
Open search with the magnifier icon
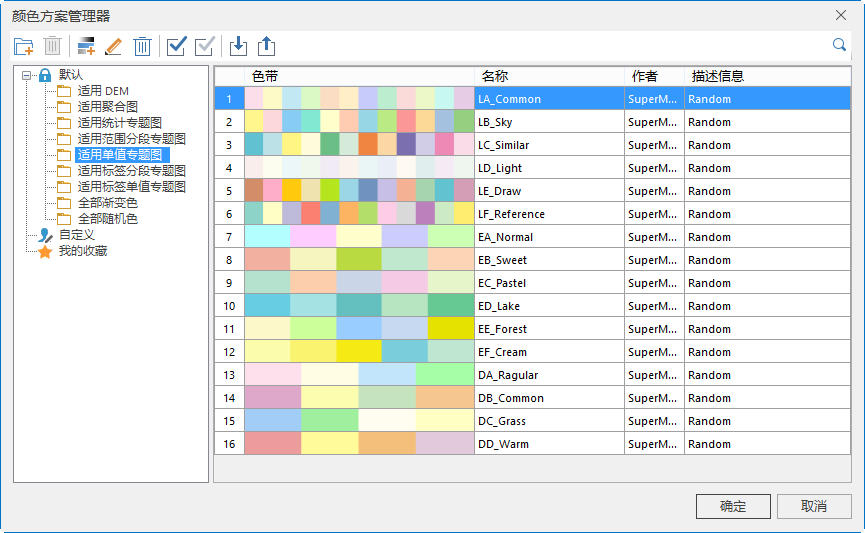[839, 45]
